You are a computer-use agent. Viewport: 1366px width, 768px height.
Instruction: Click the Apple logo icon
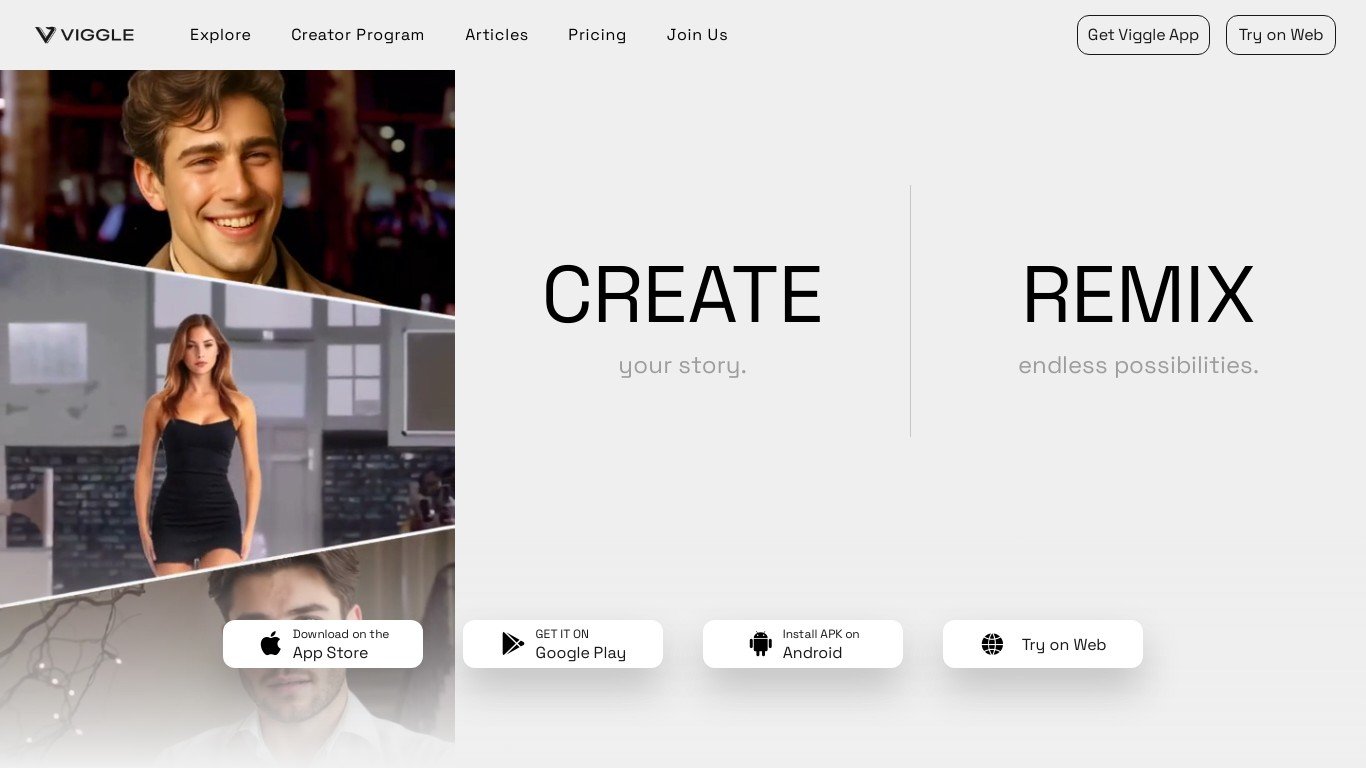pos(271,644)
